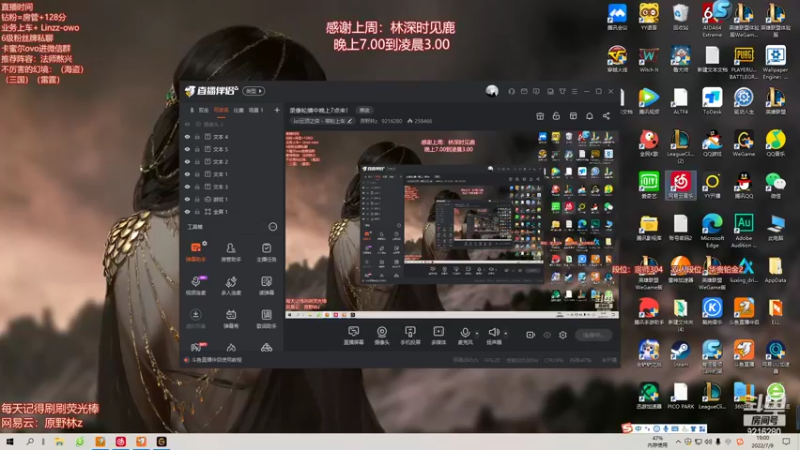The width and height of the screenshot is (800, 450).
Task: Open the 主播任务 tool
Action: (266, 252)
